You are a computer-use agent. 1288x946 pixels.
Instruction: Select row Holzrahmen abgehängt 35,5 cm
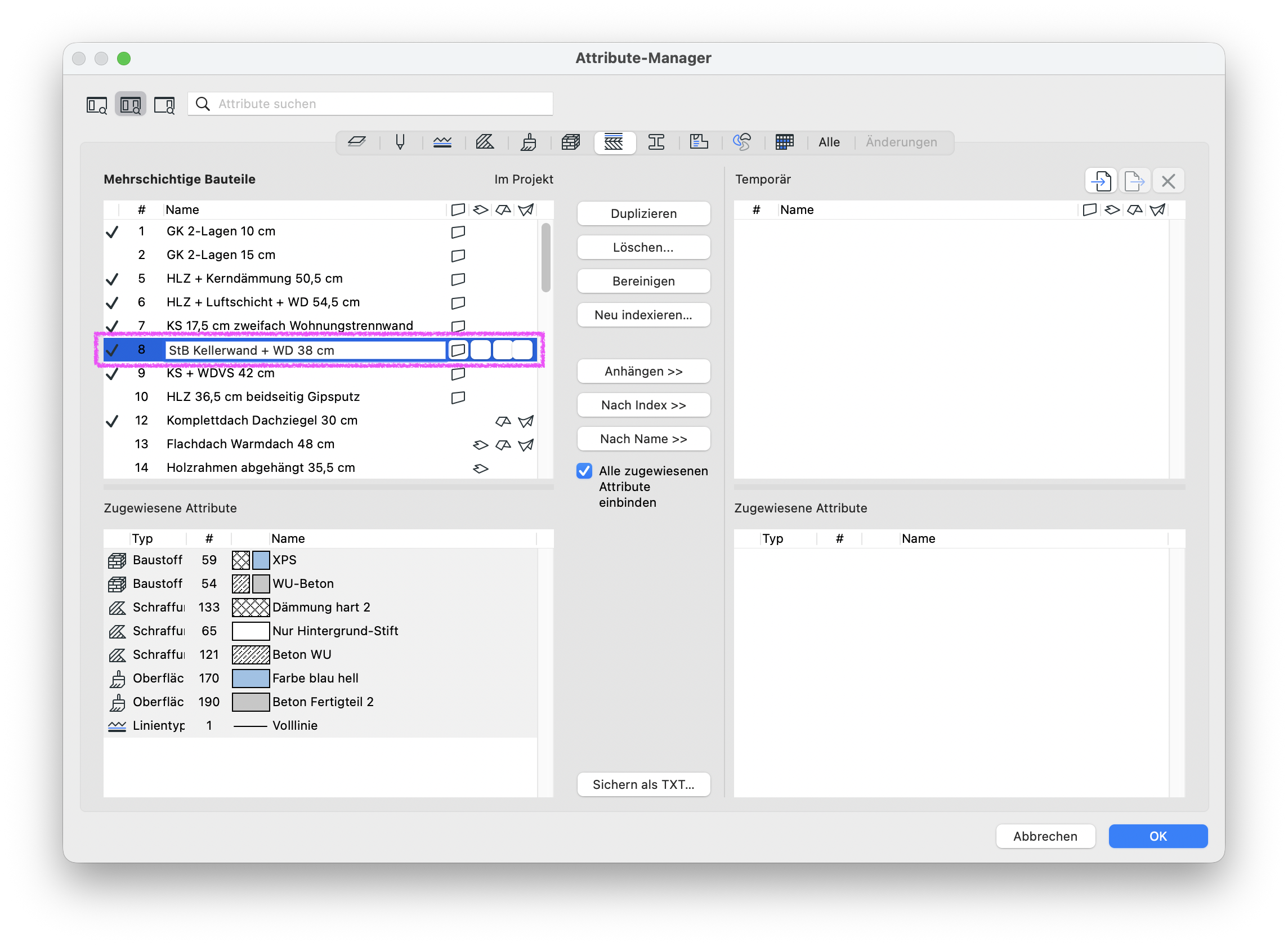point(320,468)
